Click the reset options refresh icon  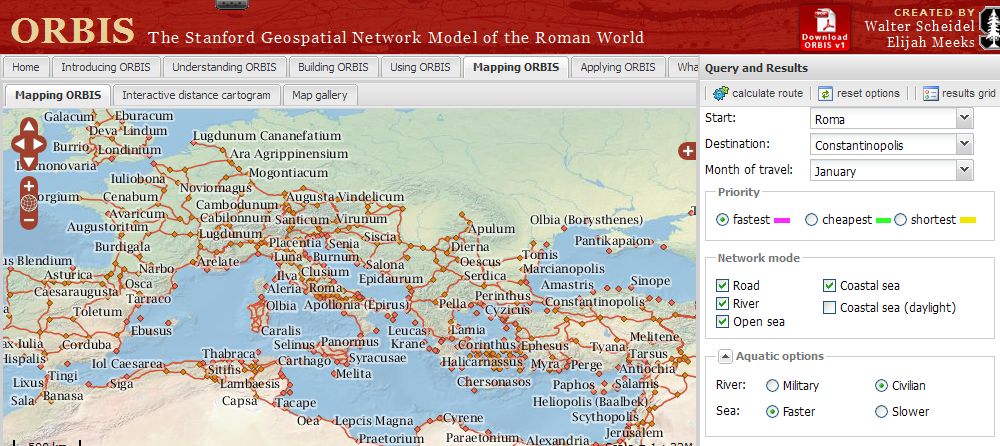[x=826, y=94]
